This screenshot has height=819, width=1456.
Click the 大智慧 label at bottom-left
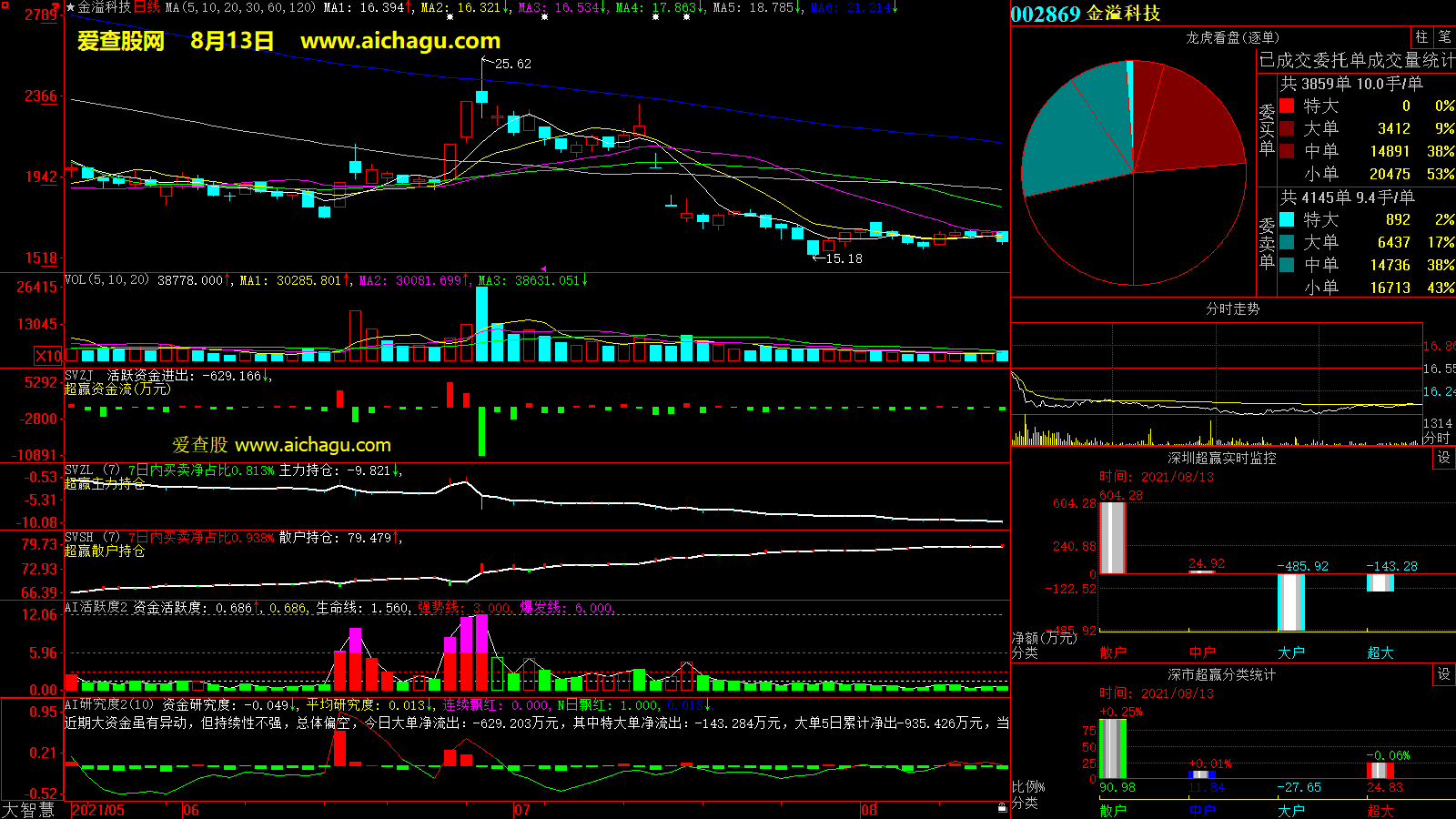click(x=29, y=809)
